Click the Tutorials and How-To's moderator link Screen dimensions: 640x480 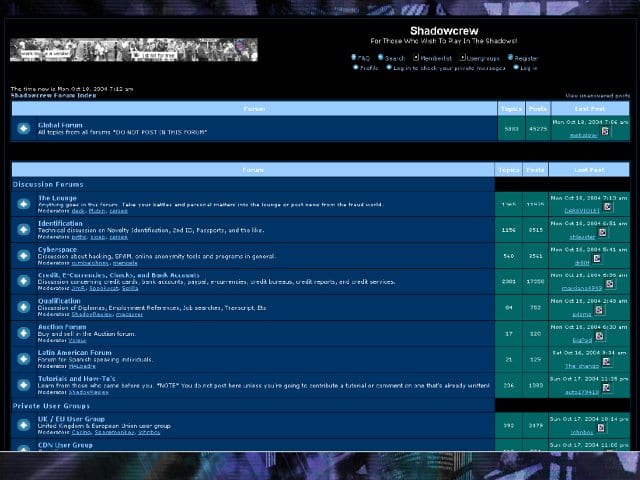[x=89, y=392]
